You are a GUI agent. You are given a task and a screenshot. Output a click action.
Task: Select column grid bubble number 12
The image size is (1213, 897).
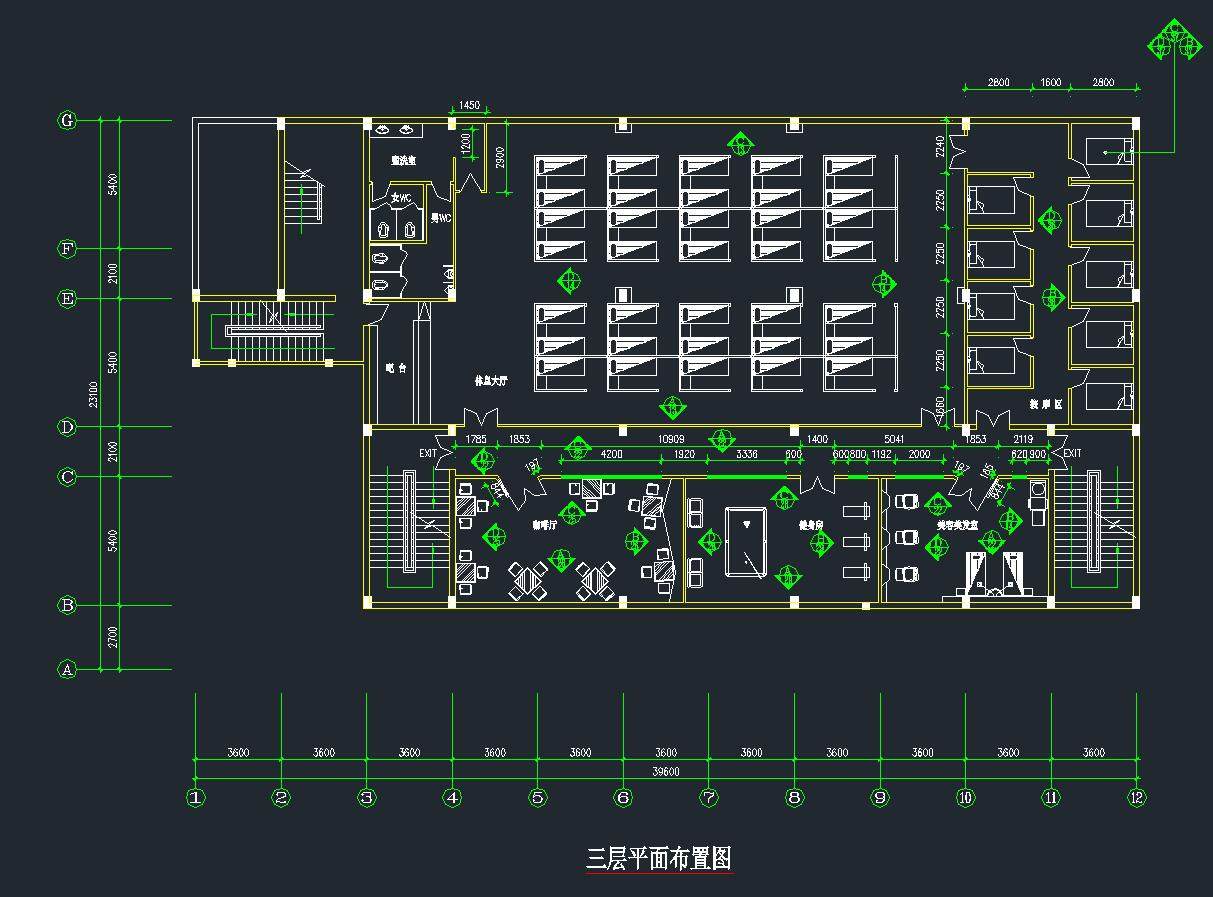(1137, 798)
